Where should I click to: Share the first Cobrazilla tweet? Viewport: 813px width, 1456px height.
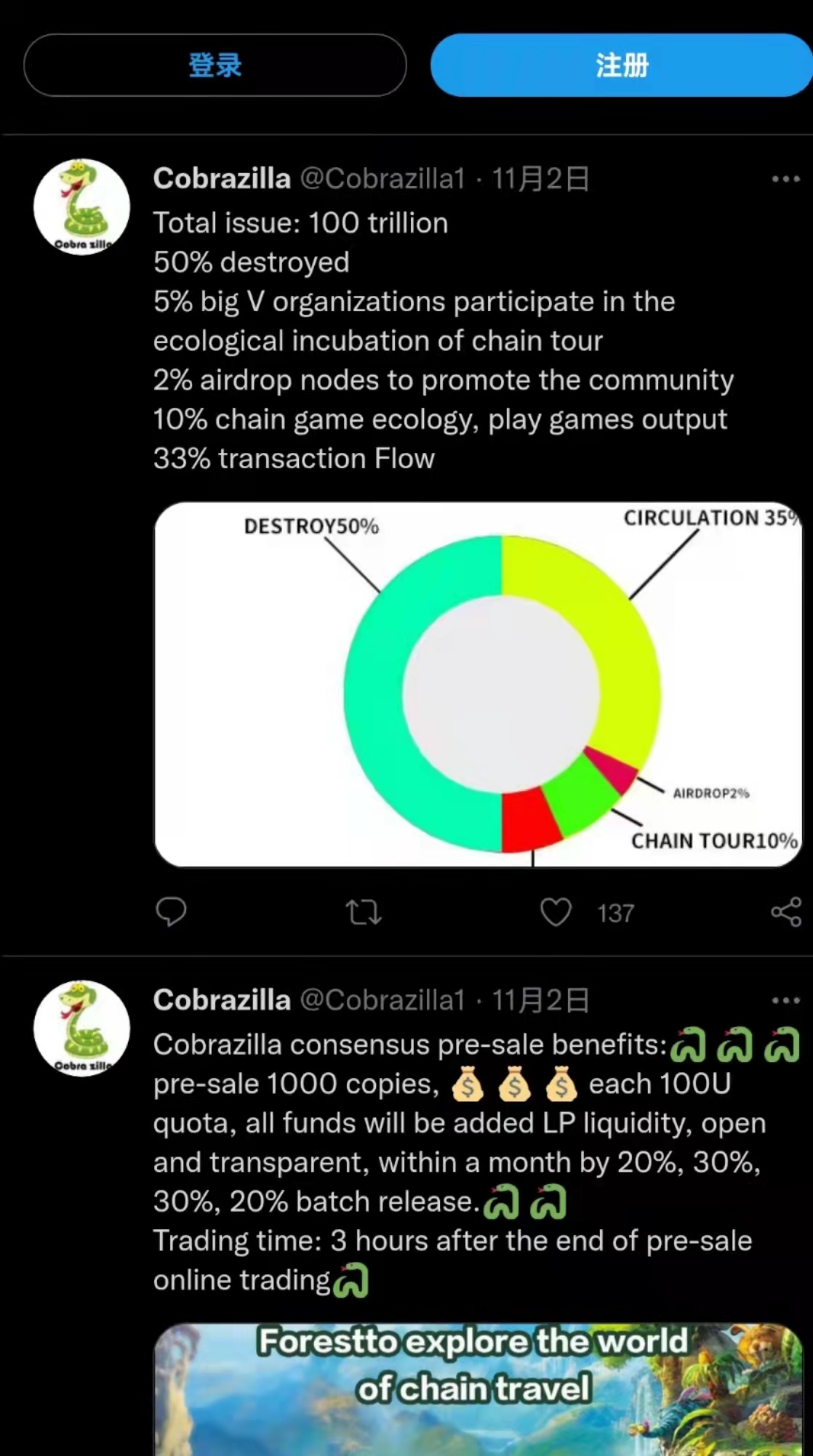[x=786, y=912]
